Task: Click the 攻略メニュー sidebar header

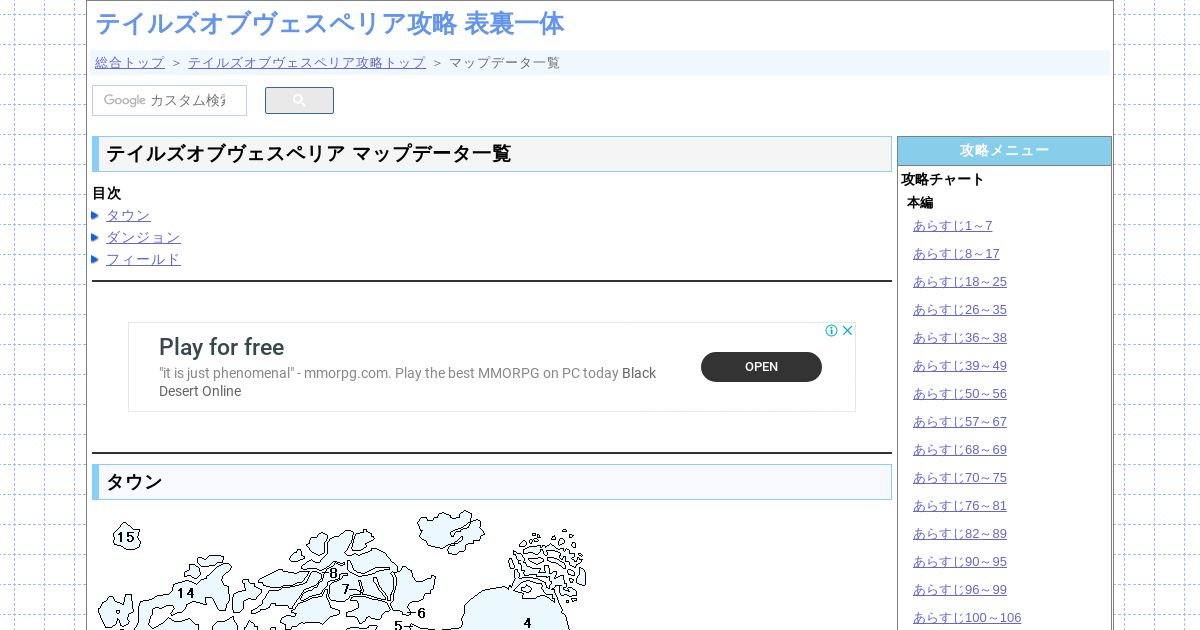Action: click(1004, 151)
